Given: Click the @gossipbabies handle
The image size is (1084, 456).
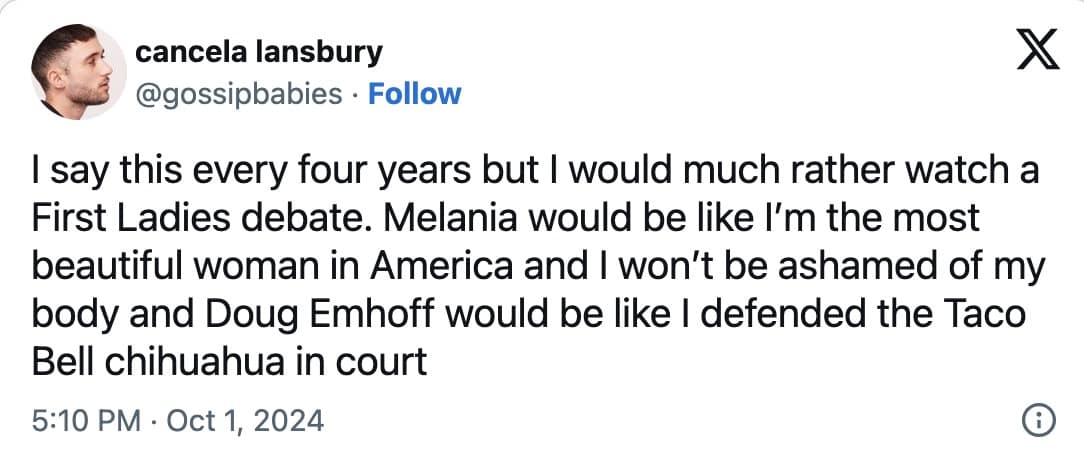Looking at the screenshot, I should [x=237, y=94].
